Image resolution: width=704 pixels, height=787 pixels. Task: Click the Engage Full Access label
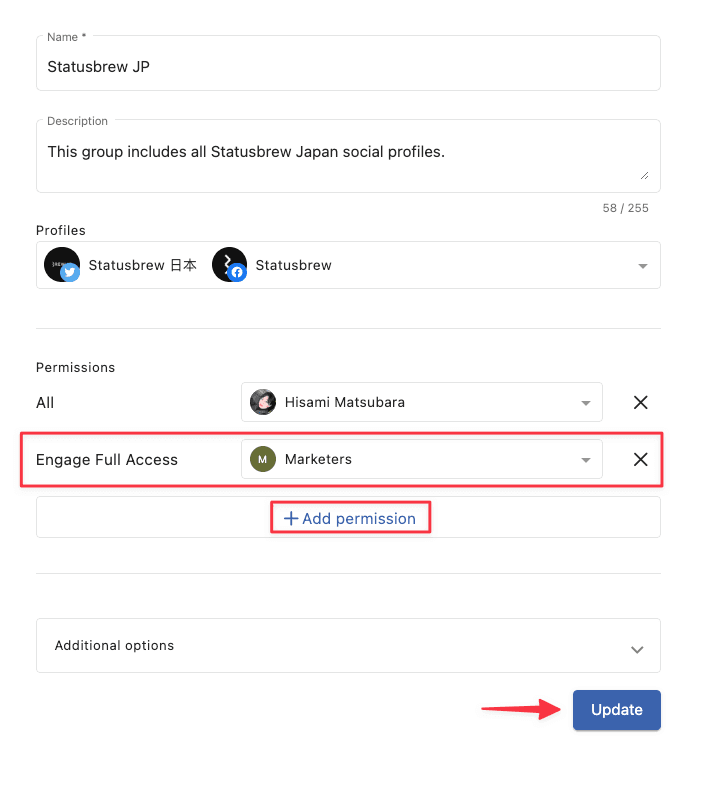tap(107, 460)
